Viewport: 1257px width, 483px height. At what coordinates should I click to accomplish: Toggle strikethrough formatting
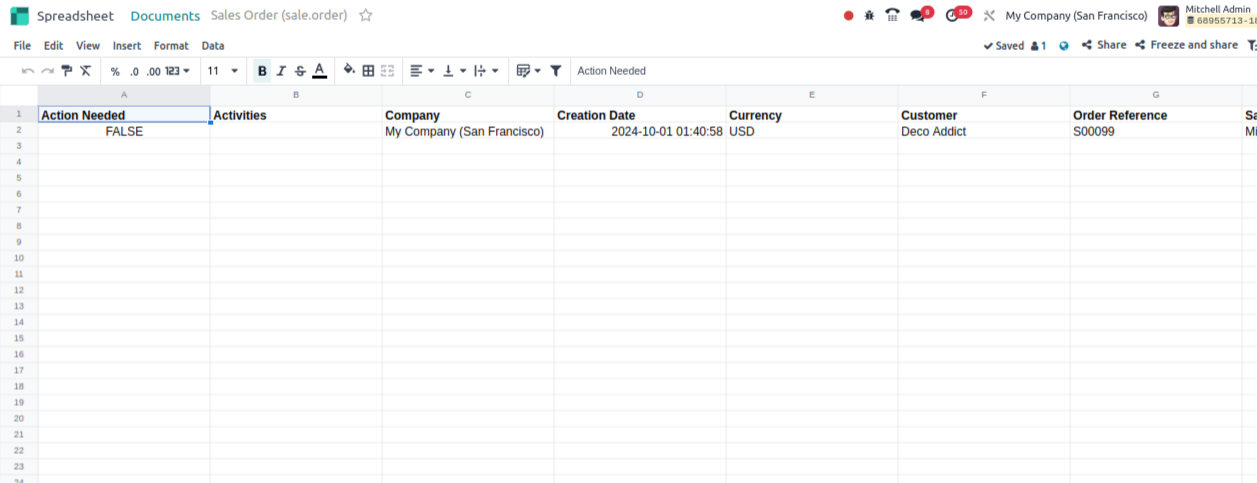coord(300,71)
